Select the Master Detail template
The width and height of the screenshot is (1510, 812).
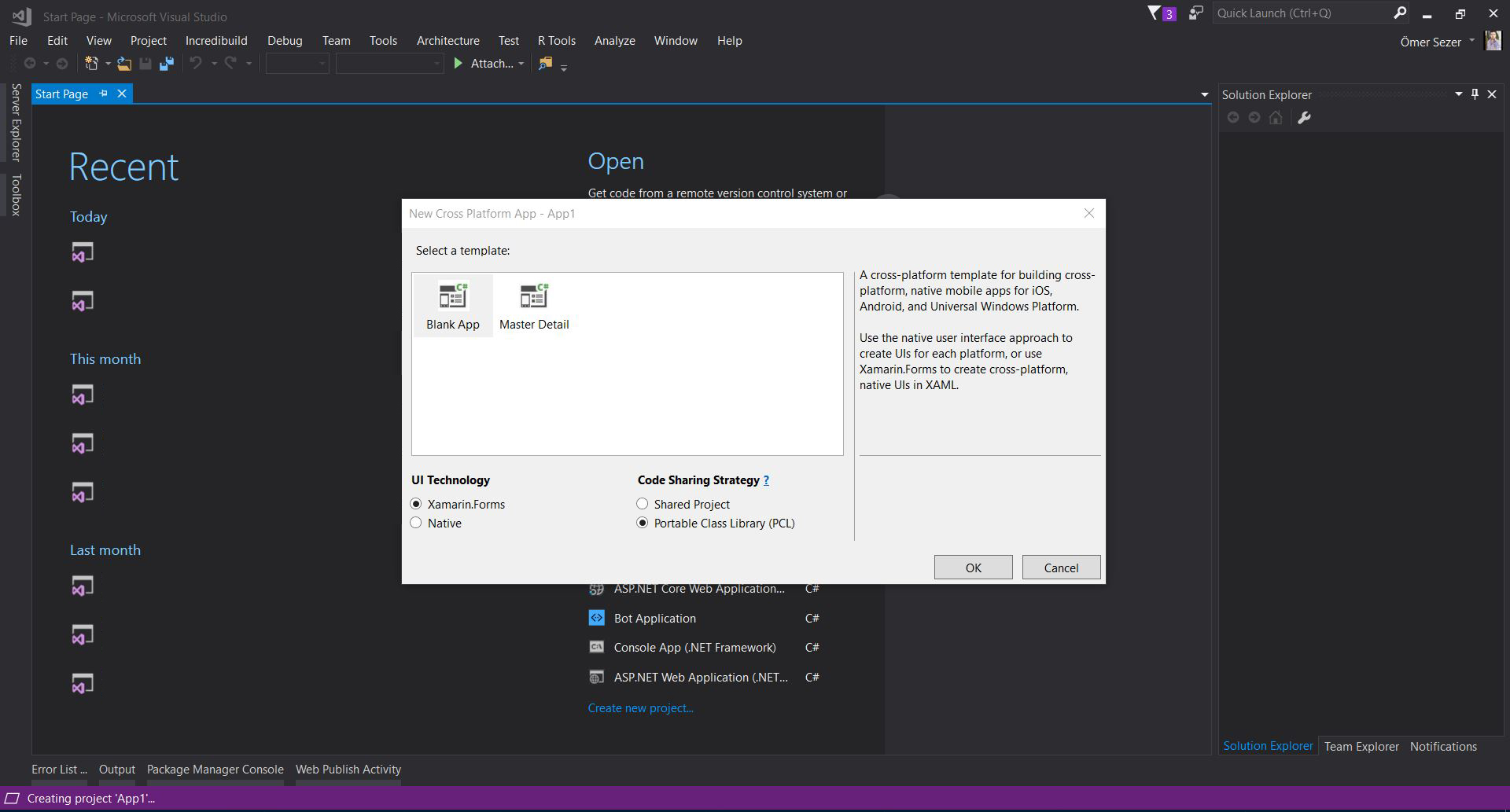tap(534, 305)
